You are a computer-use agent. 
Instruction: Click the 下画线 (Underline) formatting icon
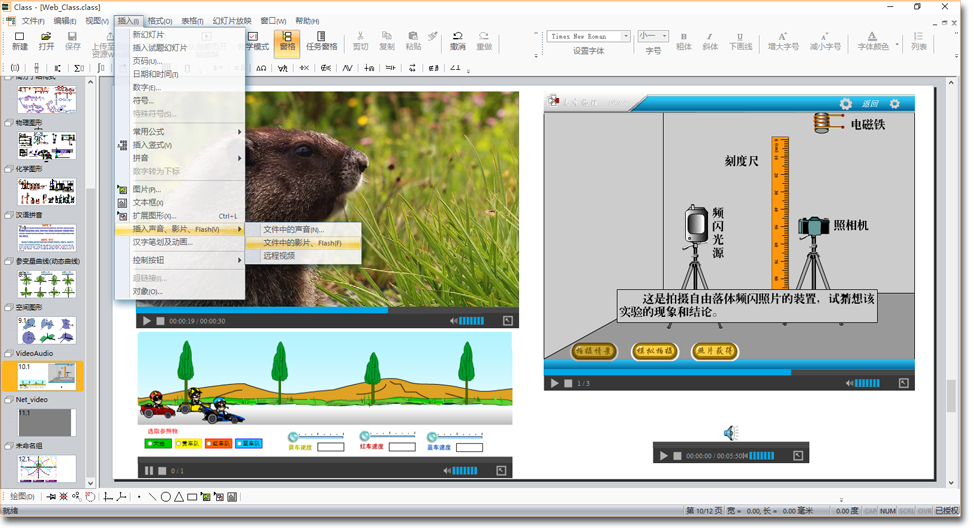pyautogui.click(x=740, y=40)
